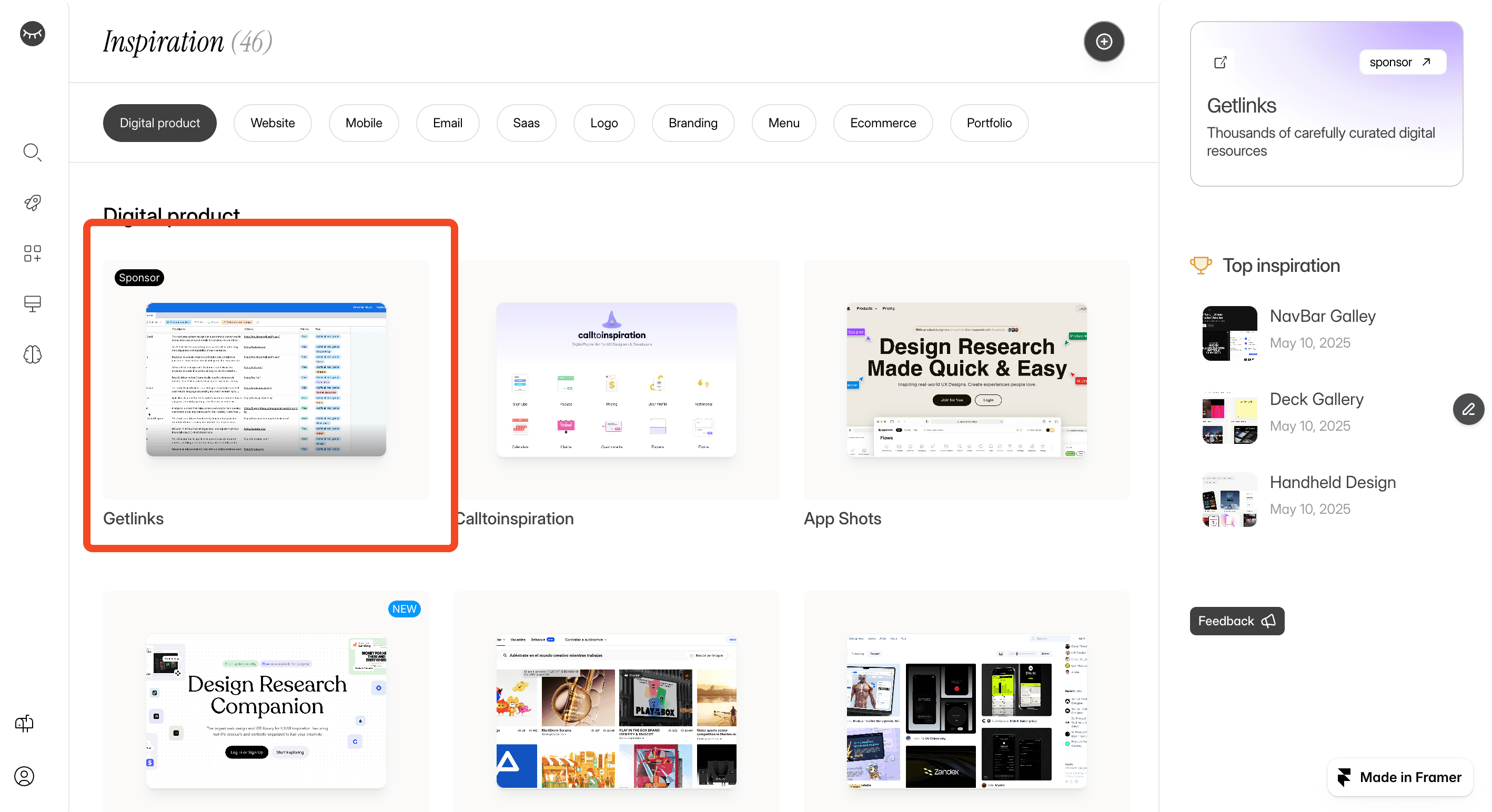Image resolution: width=1492 pixels, height=812 pixels.
Task: Select the Ecommerce category filter
Action: pos(882,123)
